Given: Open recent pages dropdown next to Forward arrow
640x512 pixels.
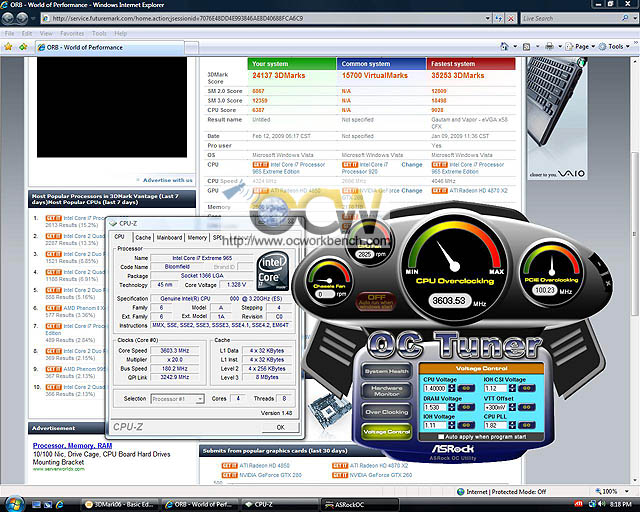Looking at the screenshot, I should (x=33, y=19).
